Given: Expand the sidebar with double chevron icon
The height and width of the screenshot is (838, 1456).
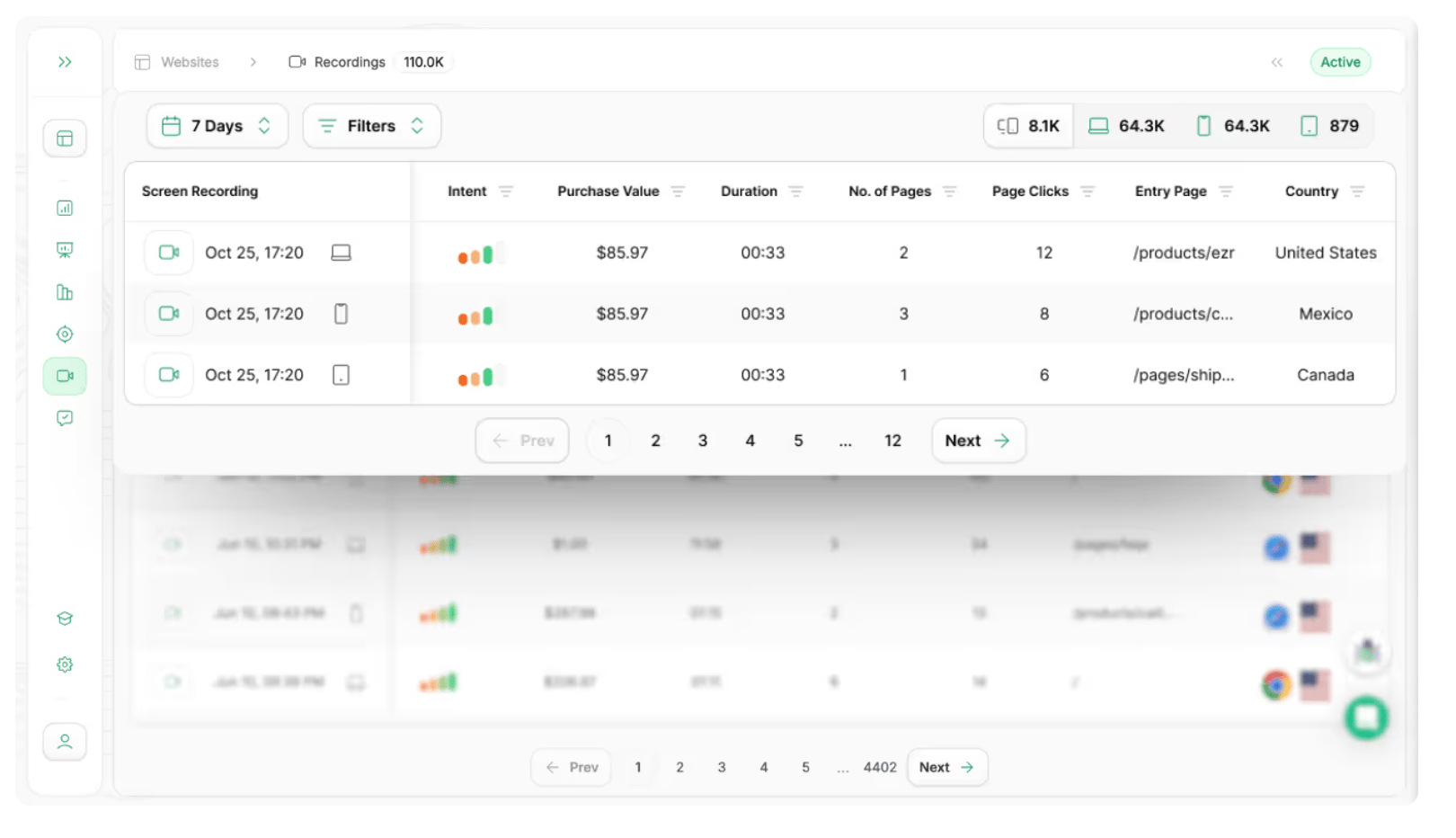Looking at the screenshot, I should pyautogui.click(x=65, y=62).
